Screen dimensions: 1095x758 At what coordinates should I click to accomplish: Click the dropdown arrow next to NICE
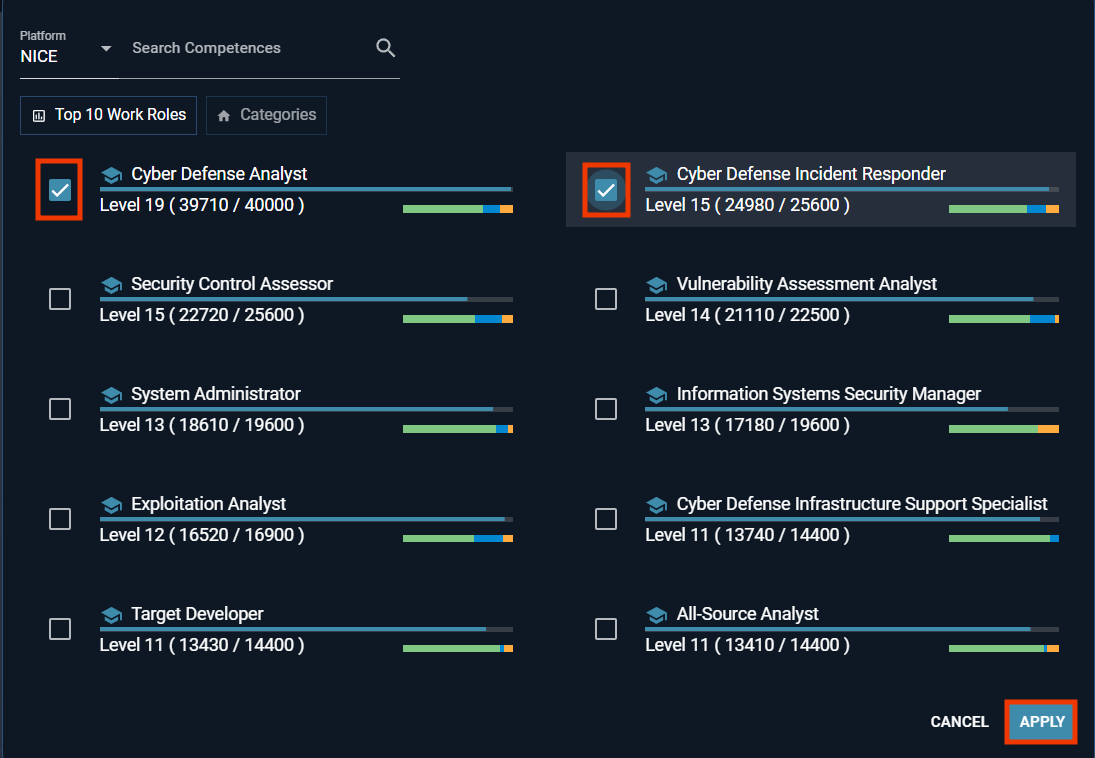pos(105,48)
